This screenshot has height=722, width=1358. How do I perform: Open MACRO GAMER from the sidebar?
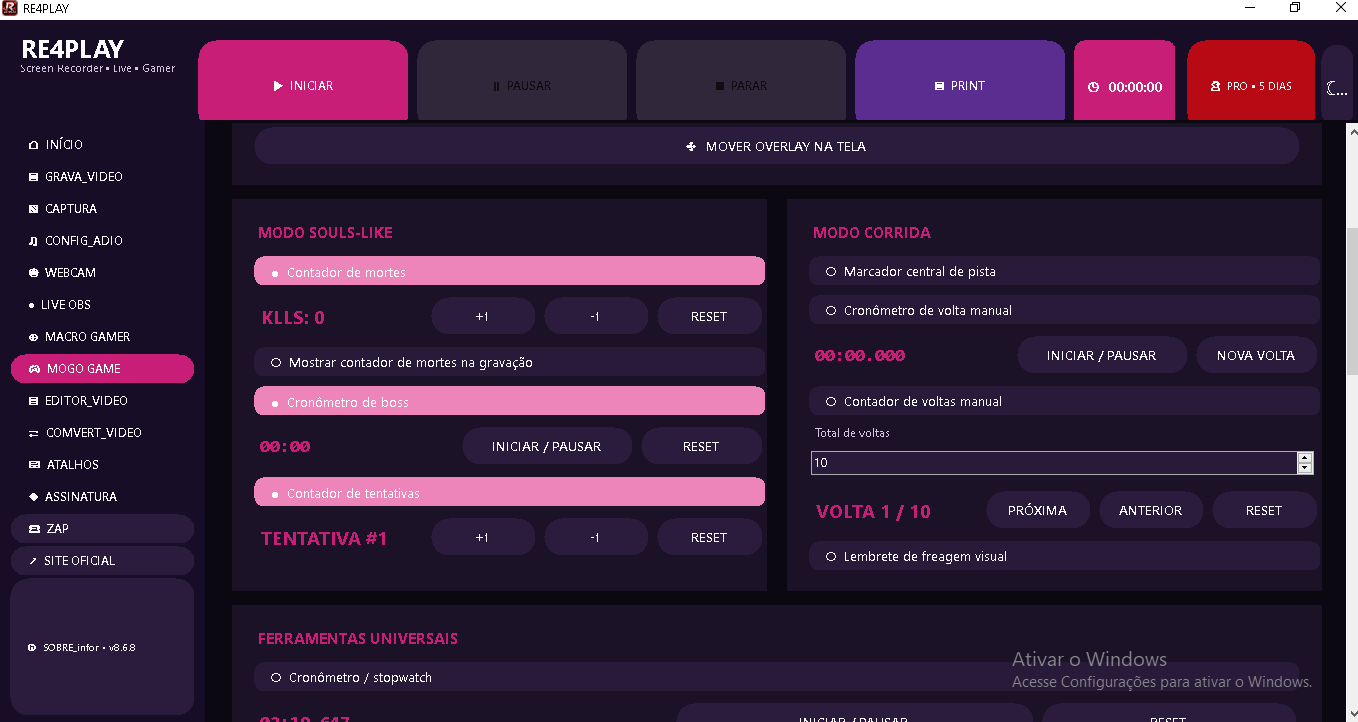[x=102, y=337]
